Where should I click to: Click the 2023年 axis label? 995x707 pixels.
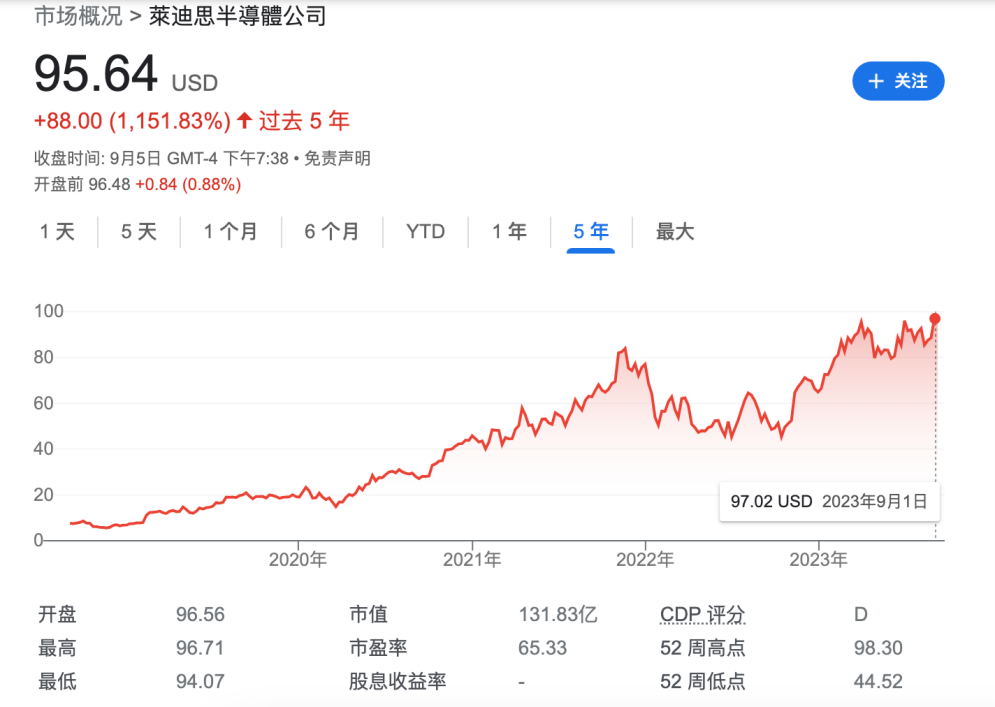point(819,560)
